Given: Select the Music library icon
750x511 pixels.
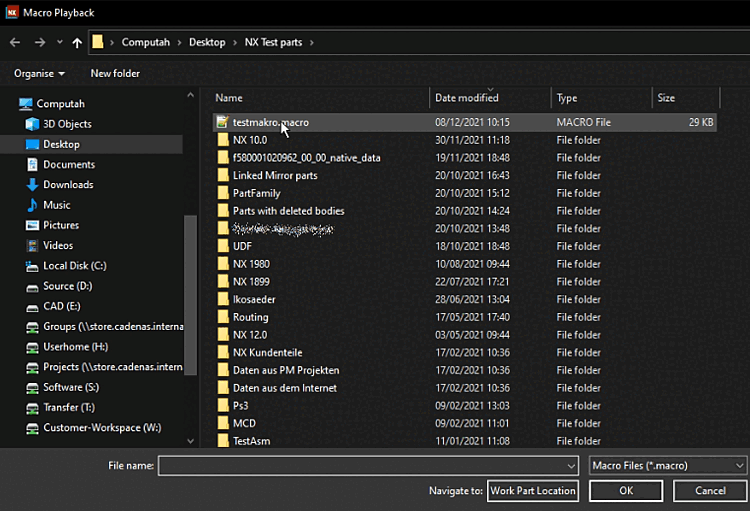Looking at the screenshot, I should click(31, 205).
